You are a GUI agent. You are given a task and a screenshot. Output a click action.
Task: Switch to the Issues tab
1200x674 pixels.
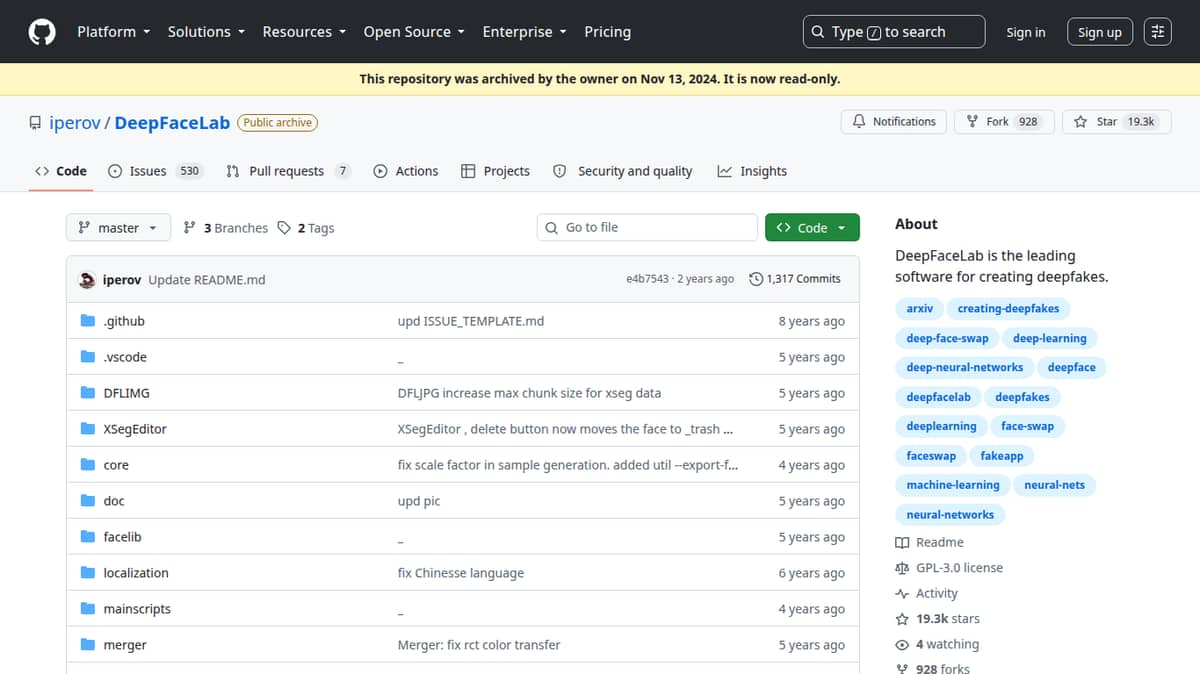[x=155, y=171]
